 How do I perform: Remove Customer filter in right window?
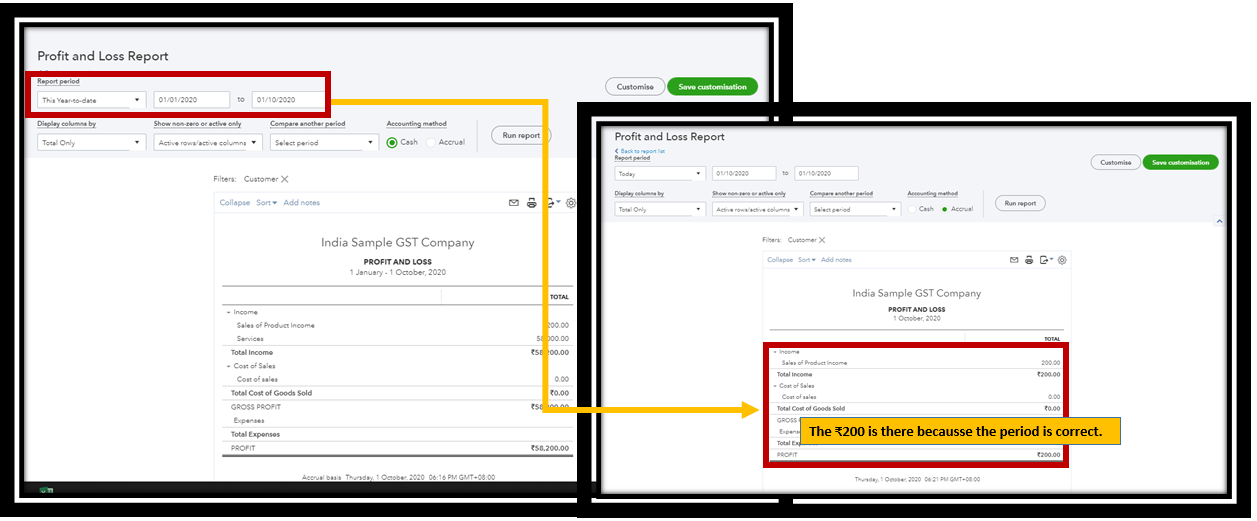click(822, 240)
